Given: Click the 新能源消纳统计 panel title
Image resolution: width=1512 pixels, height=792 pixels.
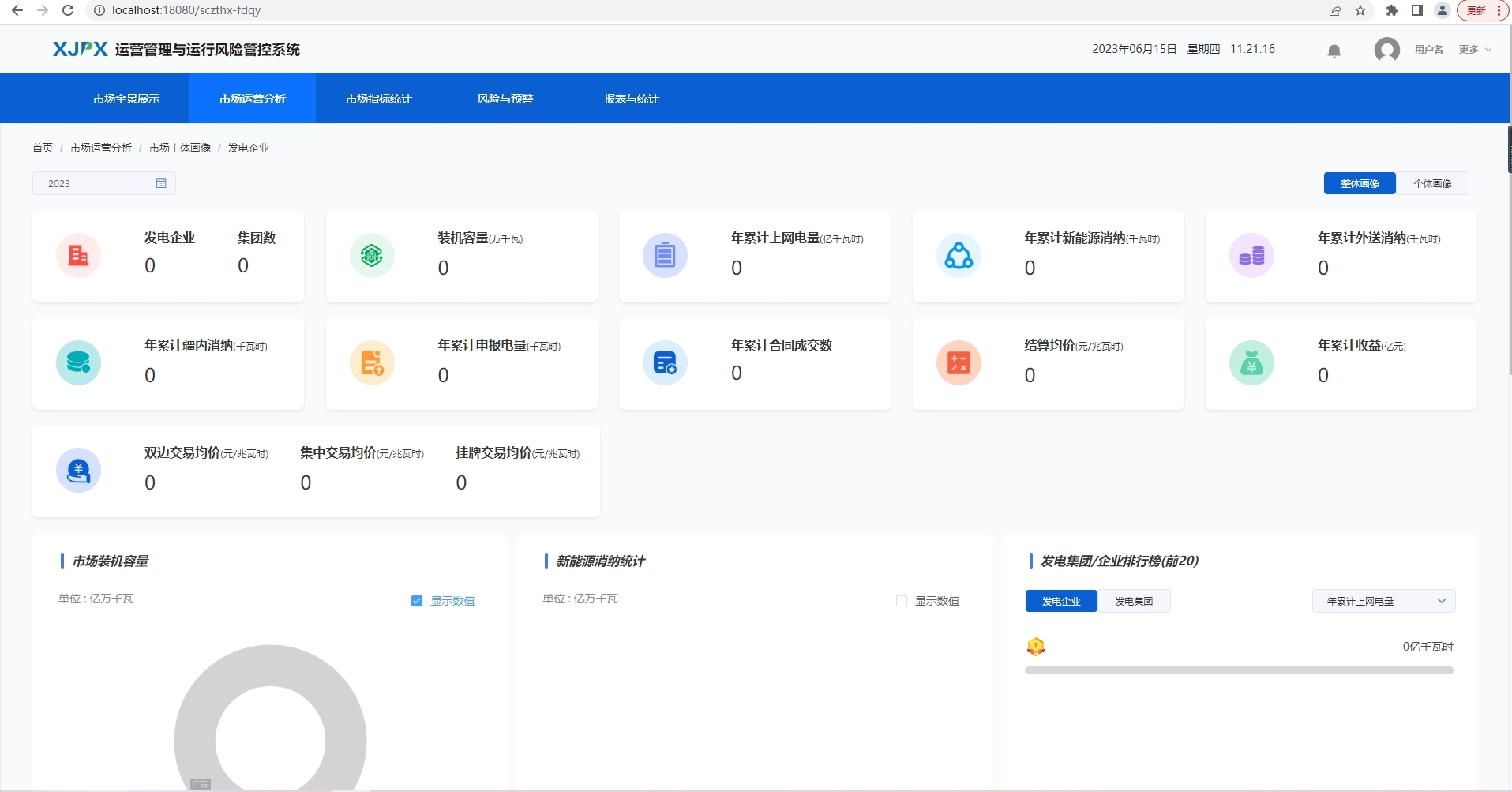Looking at the screenshot, I should click(x=601, y=561).
